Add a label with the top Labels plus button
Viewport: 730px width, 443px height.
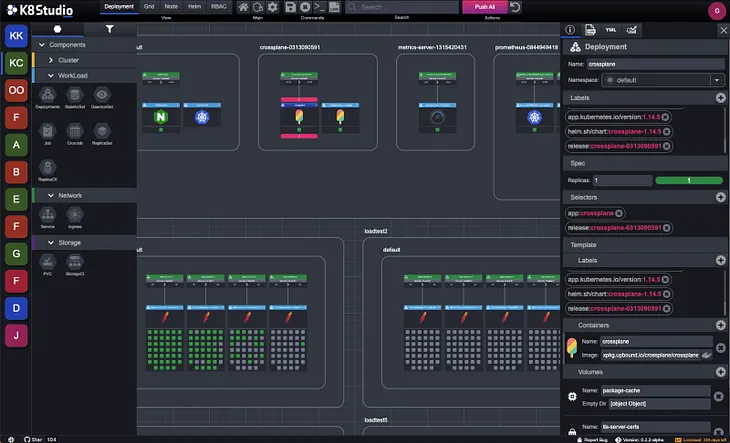click(x=721, y=98)
